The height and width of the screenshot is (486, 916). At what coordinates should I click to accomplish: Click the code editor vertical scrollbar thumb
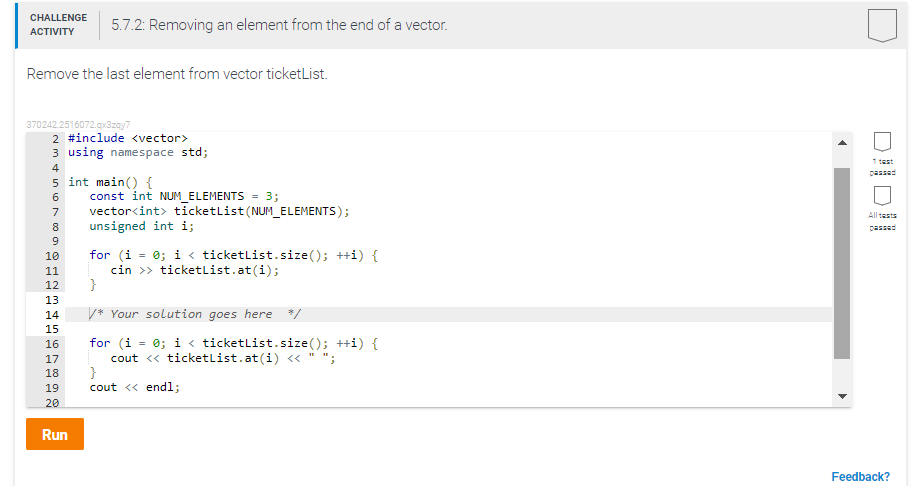[x=842, y=260]
